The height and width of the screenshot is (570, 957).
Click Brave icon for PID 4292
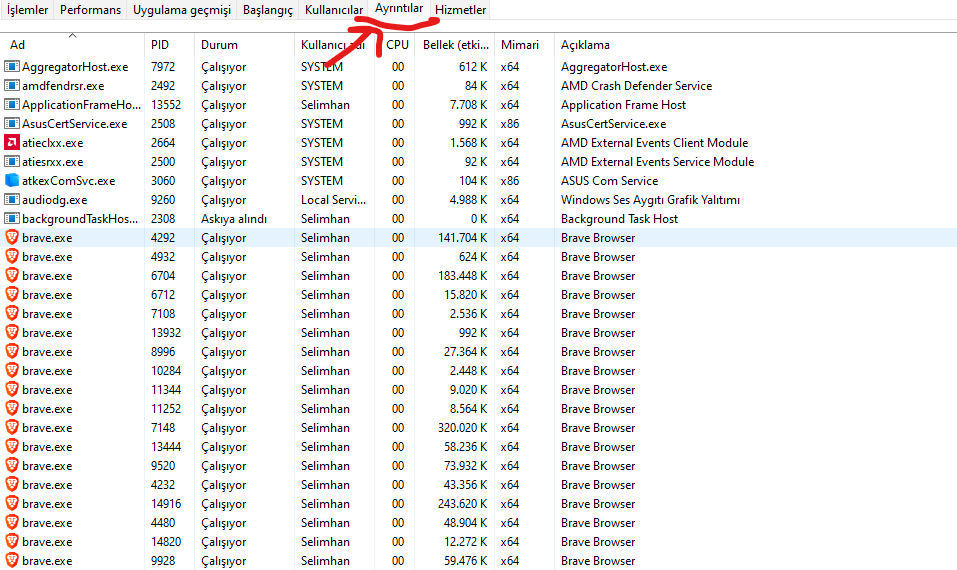tap(12, 237)
